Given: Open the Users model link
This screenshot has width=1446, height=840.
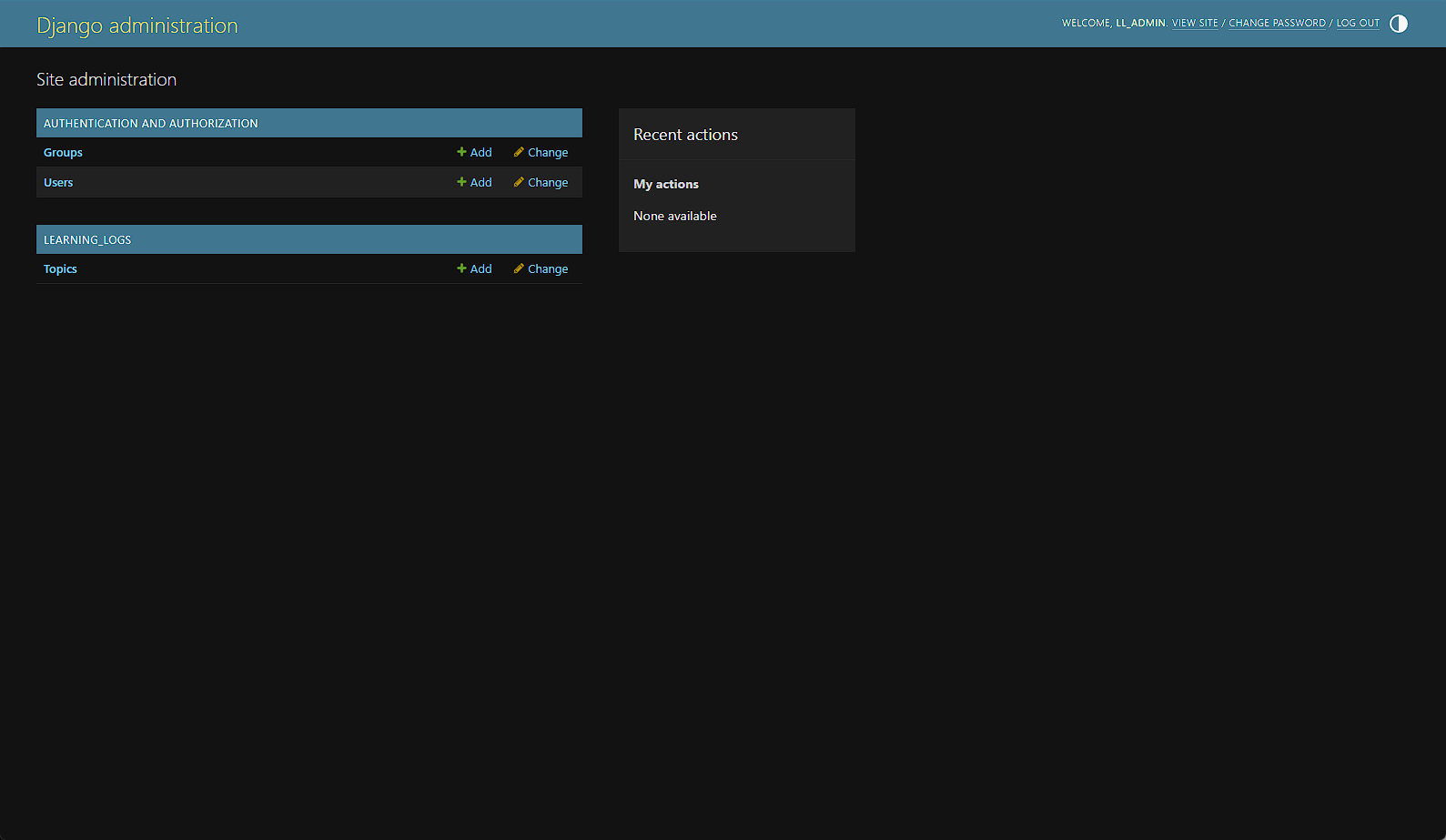Looking at the screenshot, I should (58, 182).
